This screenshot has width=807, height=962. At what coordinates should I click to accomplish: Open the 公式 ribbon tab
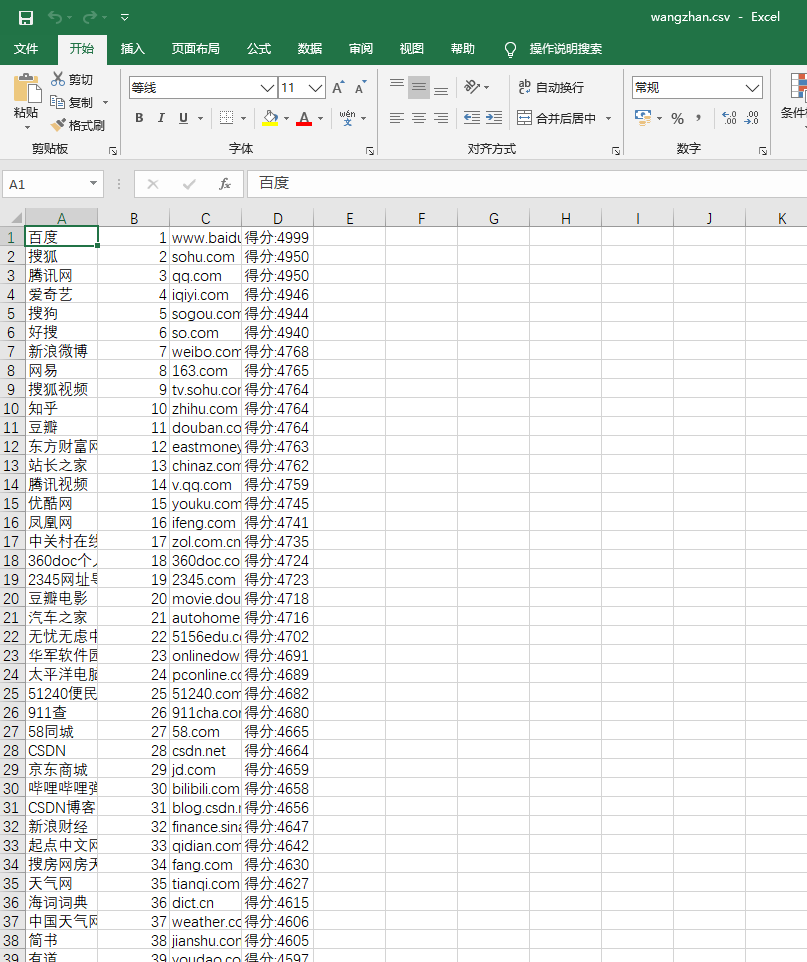pyautogui.click(x=259, y=48)
